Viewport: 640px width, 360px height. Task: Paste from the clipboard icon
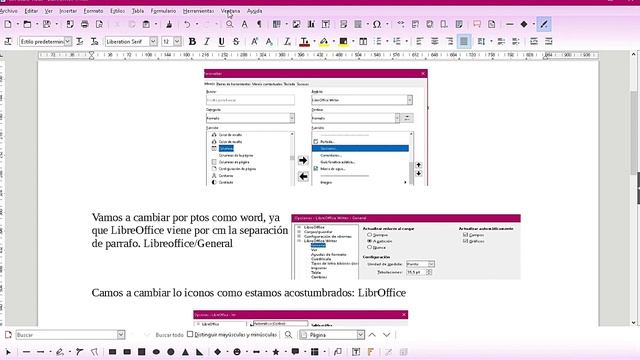tap(146, 24)
